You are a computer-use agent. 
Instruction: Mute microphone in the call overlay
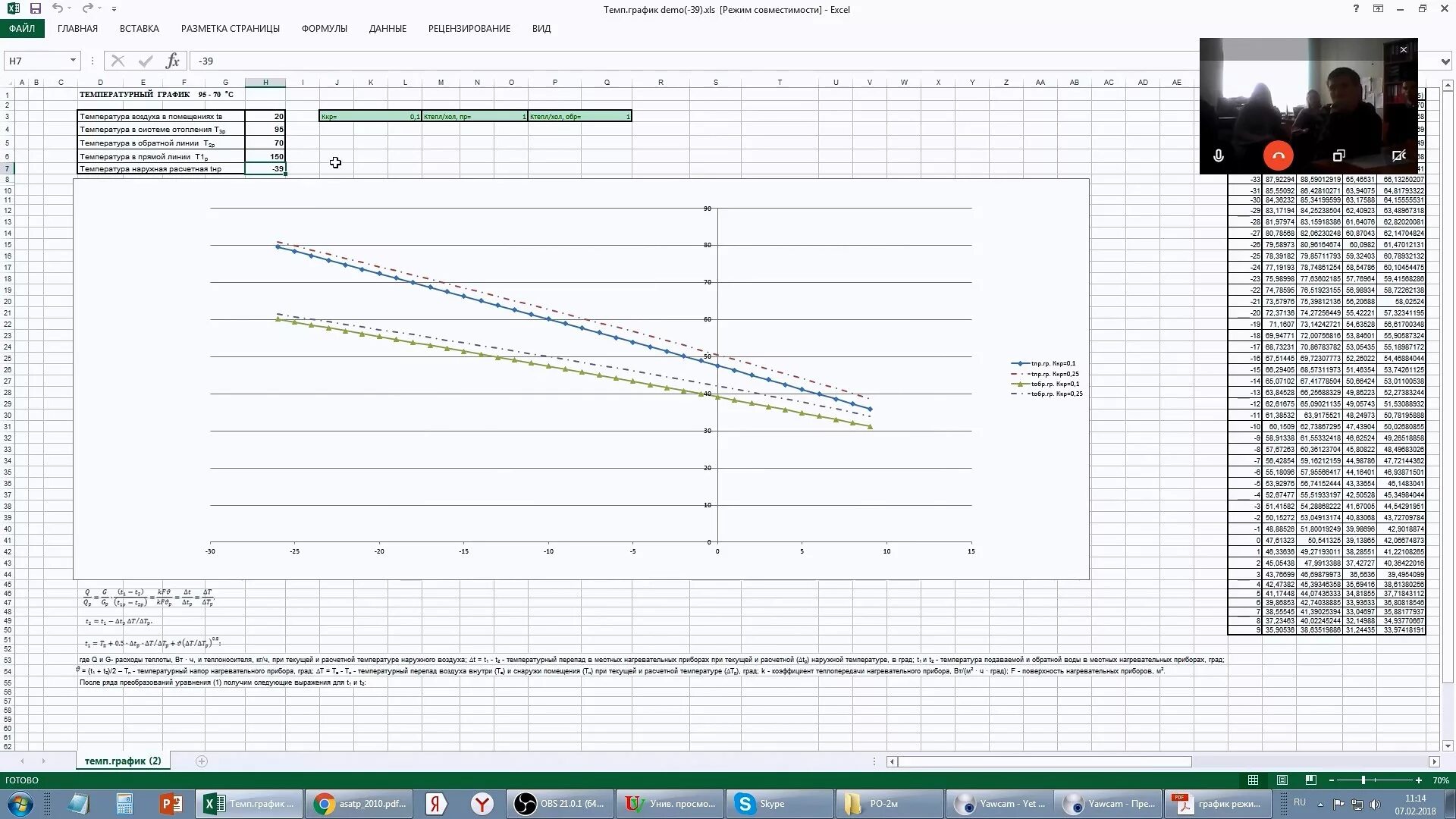coord(1218,155)
